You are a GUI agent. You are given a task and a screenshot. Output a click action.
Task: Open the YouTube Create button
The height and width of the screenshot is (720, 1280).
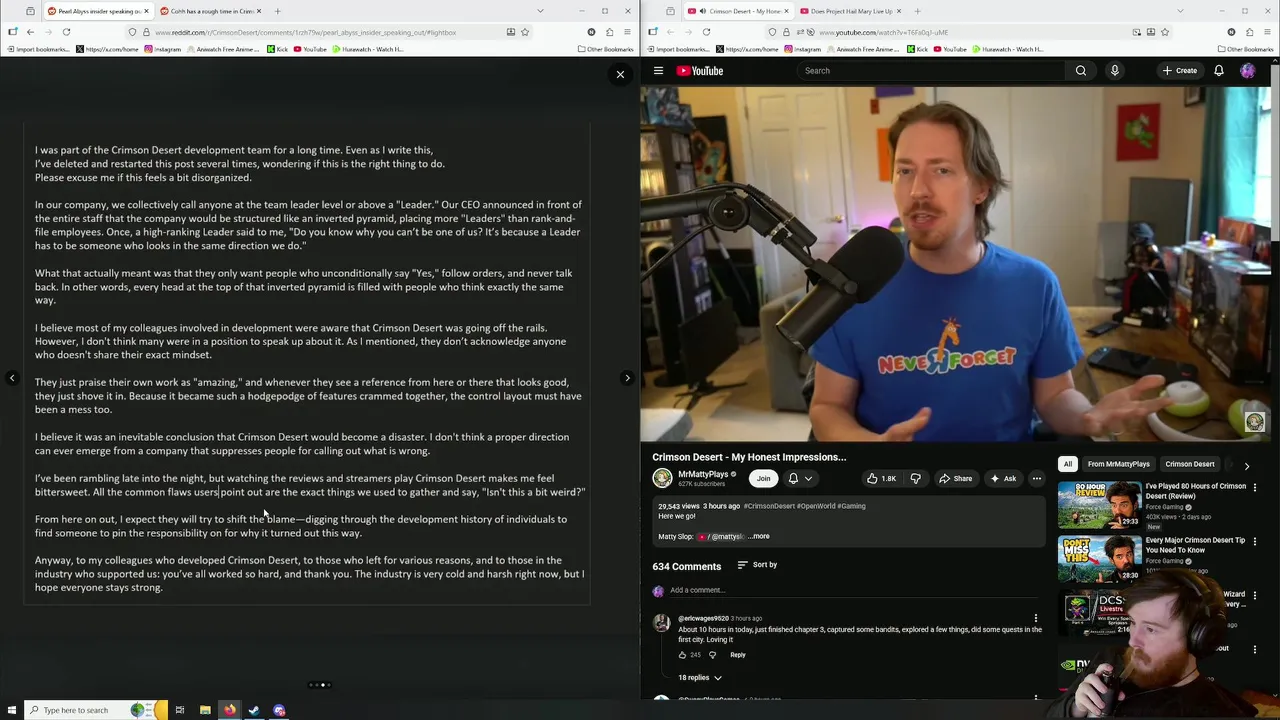click(x=1180, y=71)
